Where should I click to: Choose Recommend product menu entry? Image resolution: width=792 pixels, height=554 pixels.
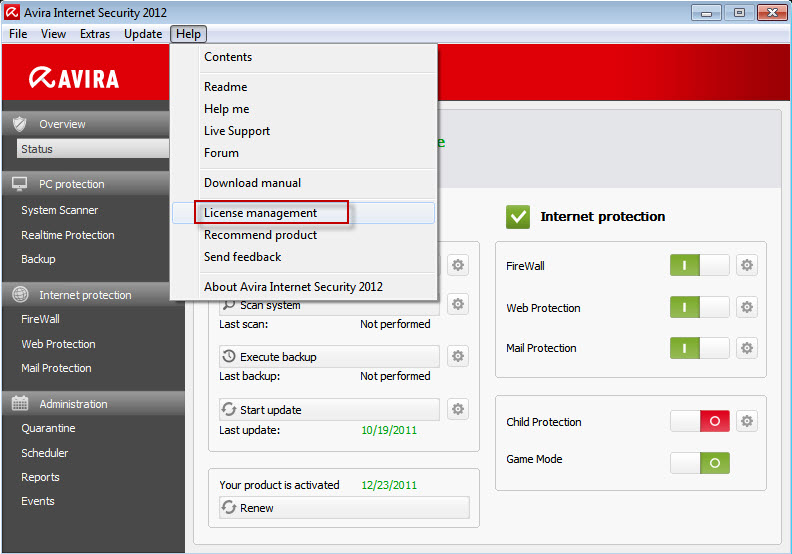click(x=304, y=235)
